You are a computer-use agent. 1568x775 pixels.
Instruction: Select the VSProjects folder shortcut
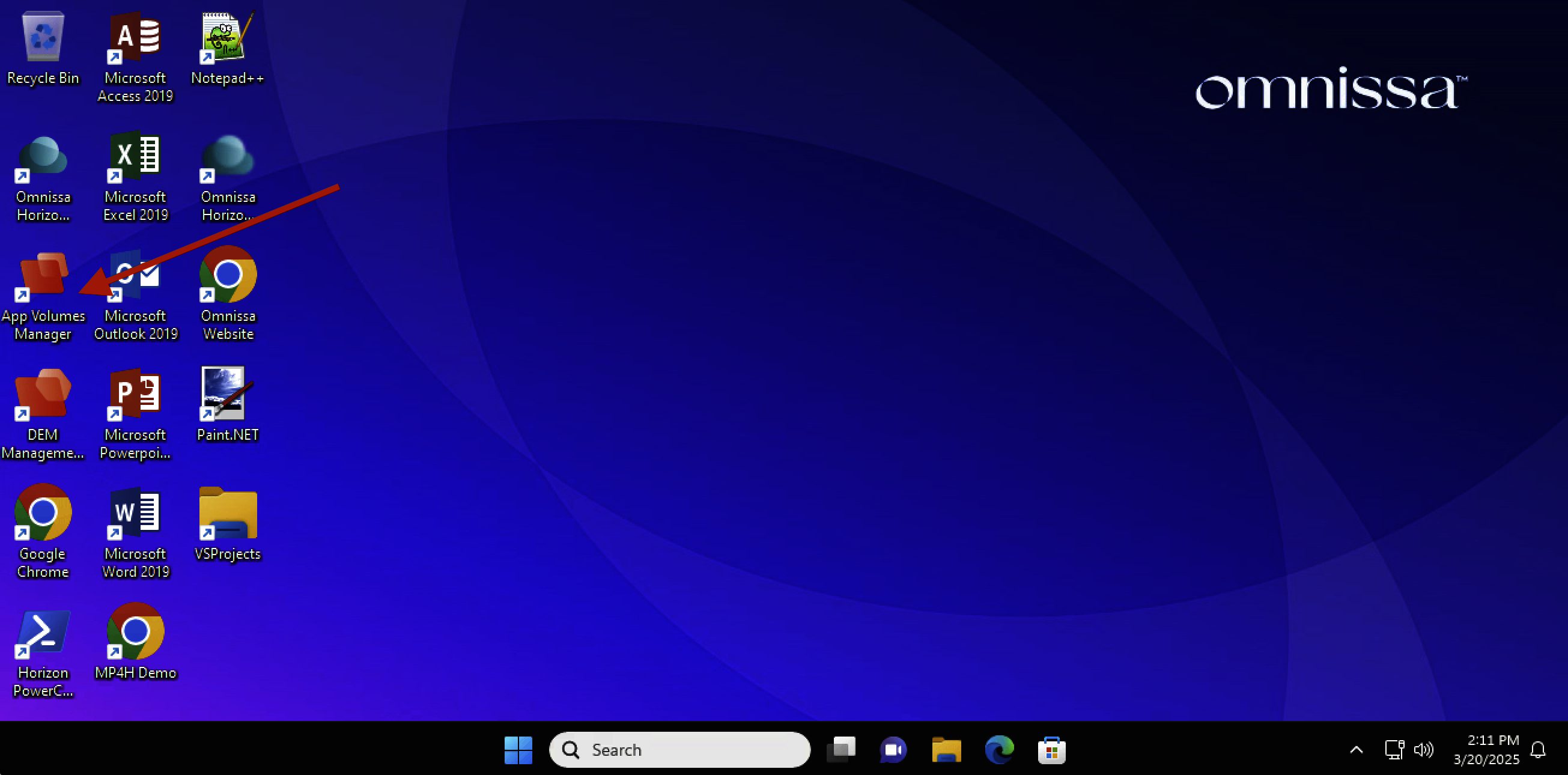pyautogui.click(x=228, y=512)
